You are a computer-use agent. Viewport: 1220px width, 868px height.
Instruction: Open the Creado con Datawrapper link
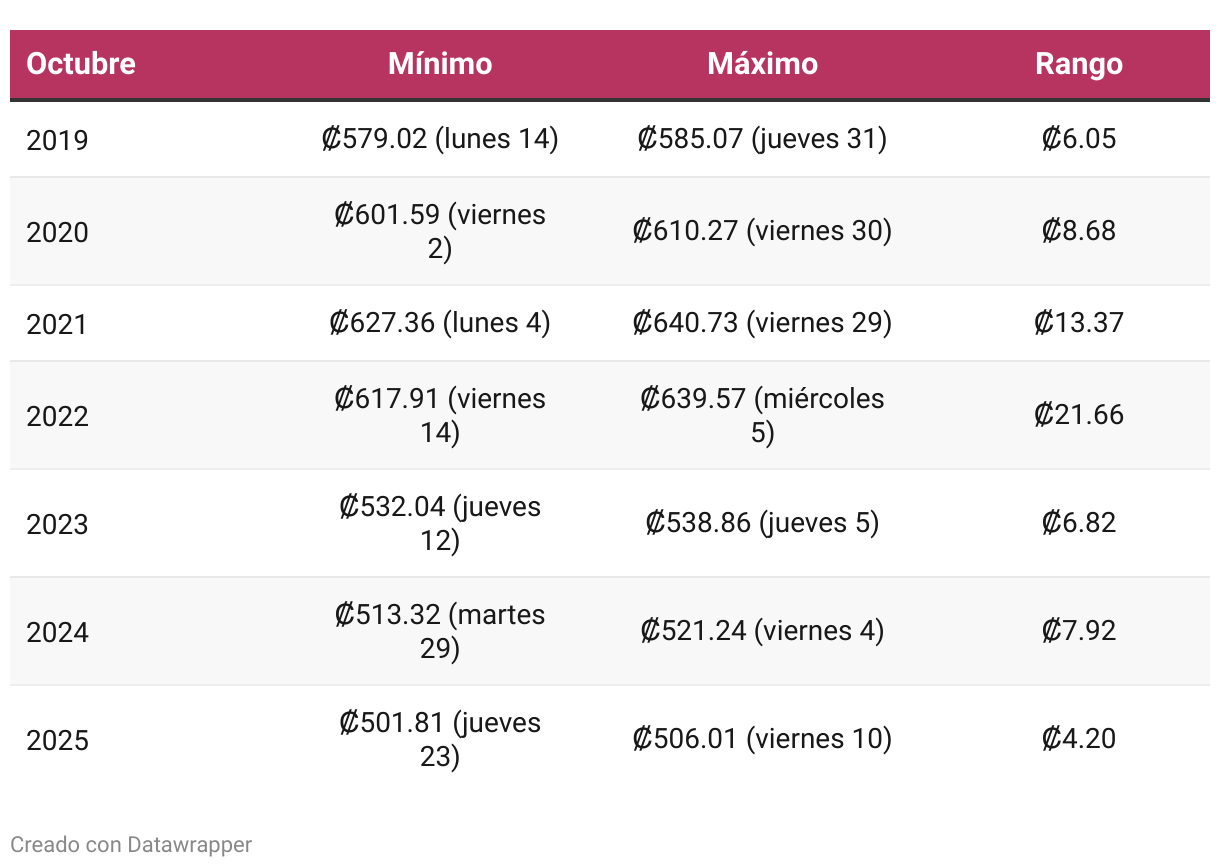pyautogui.click(x=131, y=844)
